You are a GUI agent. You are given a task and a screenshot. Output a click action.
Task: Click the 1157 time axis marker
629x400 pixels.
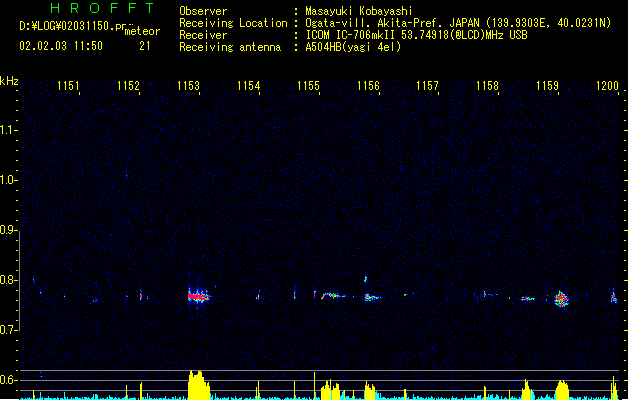(x=427, y=86)
